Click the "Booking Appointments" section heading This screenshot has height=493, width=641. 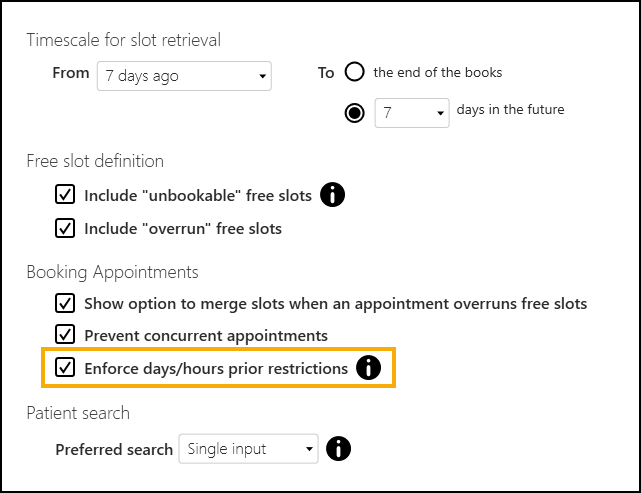tap(112, 272)
